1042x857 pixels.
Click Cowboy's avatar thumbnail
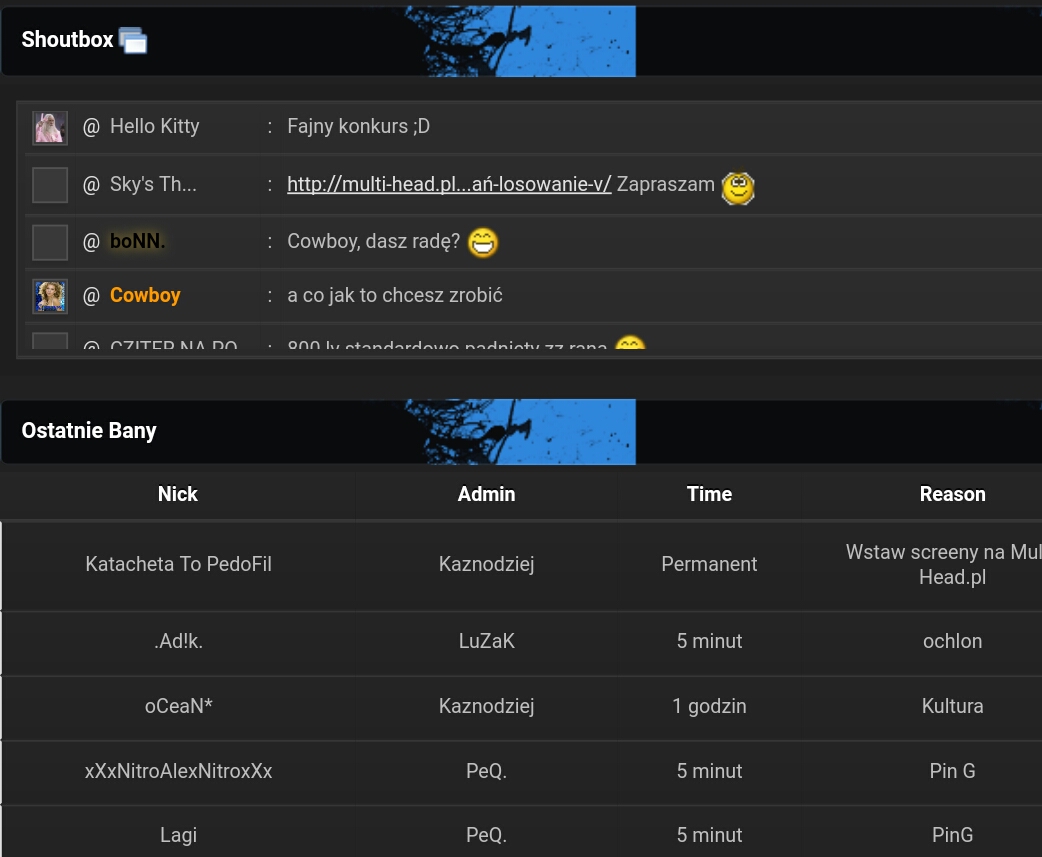[50, 296]
